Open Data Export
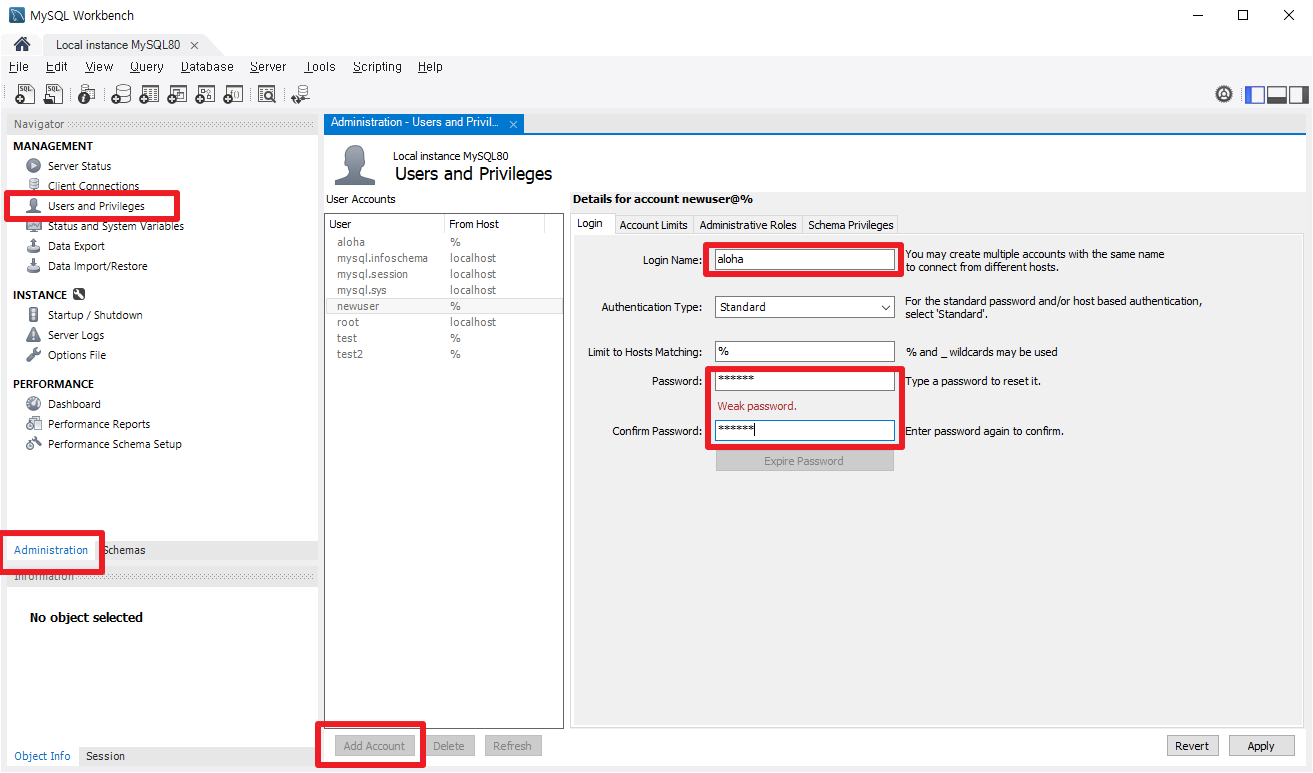This screenshot has height=773, width=1313. (76, 246)
